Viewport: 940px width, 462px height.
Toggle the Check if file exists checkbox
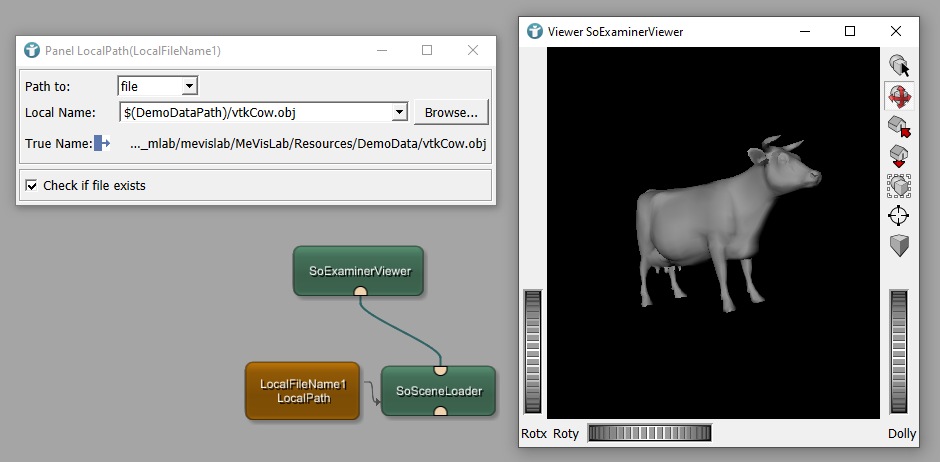tap(32, 185)
